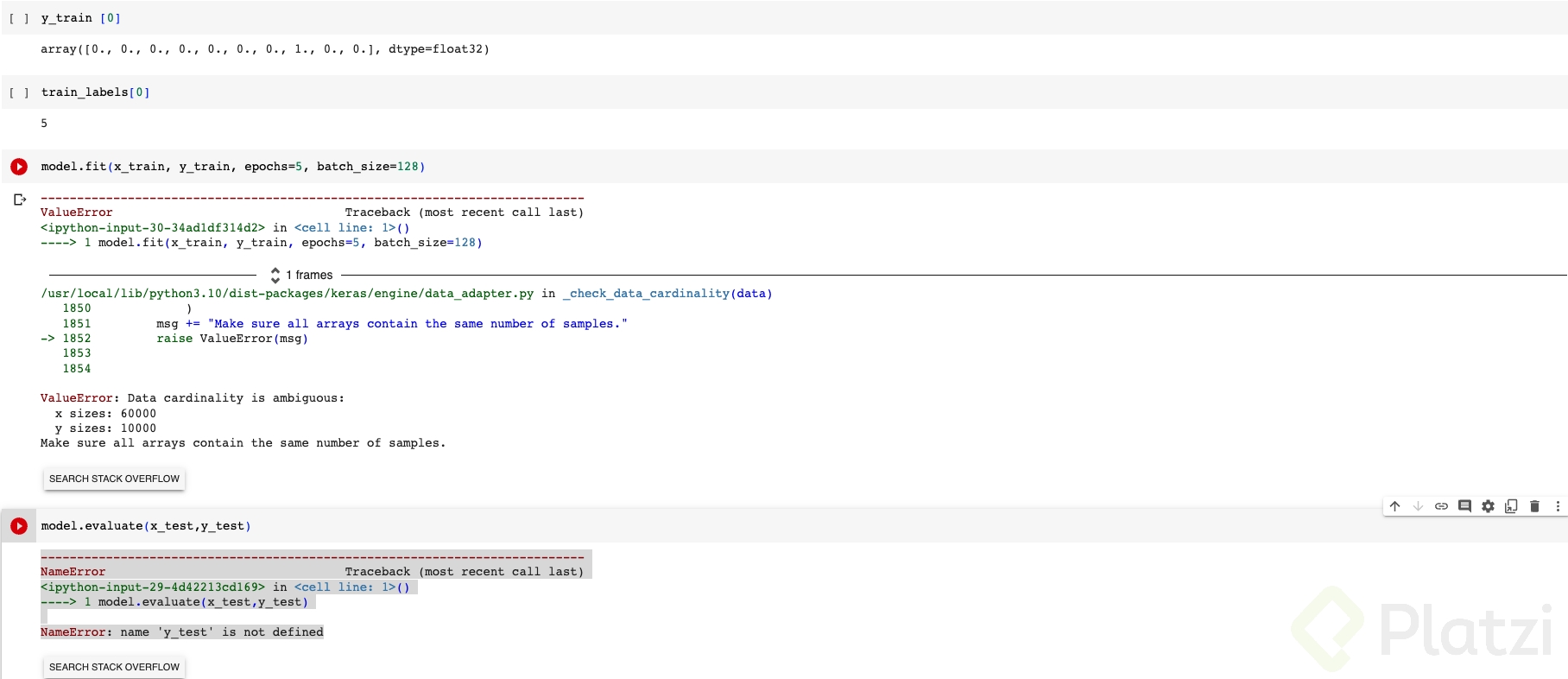Delete the model.evaluate cell

[x=1534, y=506]
